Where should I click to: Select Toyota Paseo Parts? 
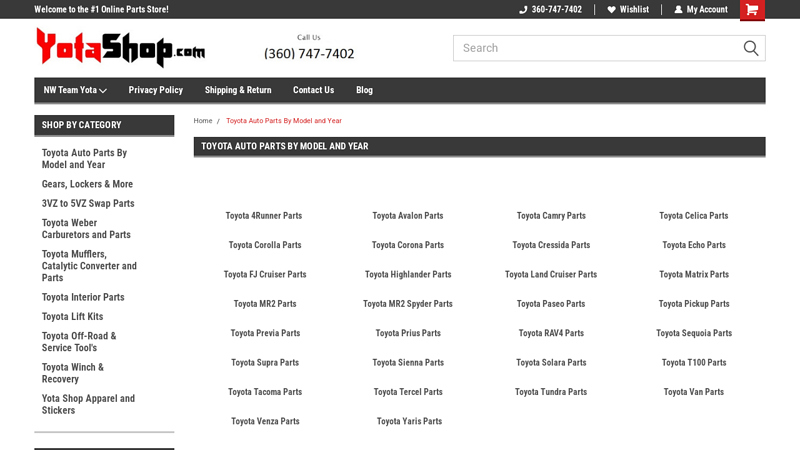point(551,304)
